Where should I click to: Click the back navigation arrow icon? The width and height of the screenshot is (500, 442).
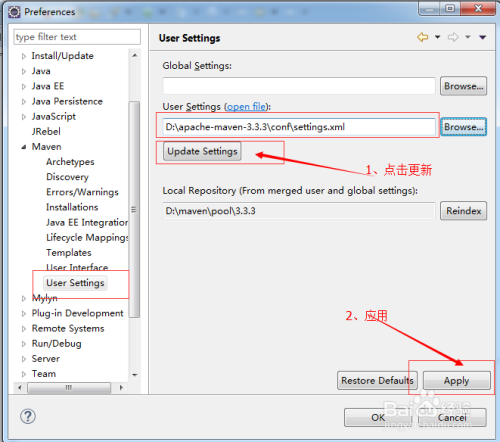[423, 37]
